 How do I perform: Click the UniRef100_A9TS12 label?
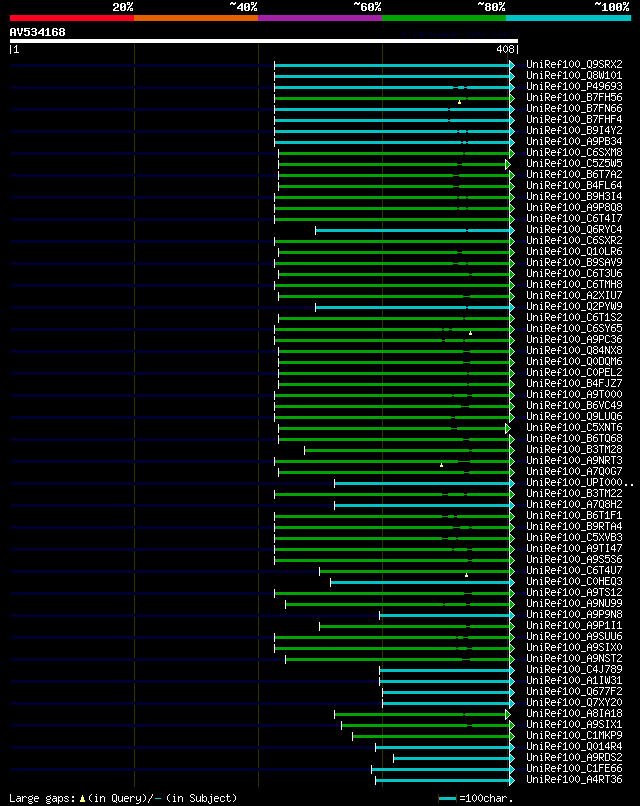pos(574,592)
